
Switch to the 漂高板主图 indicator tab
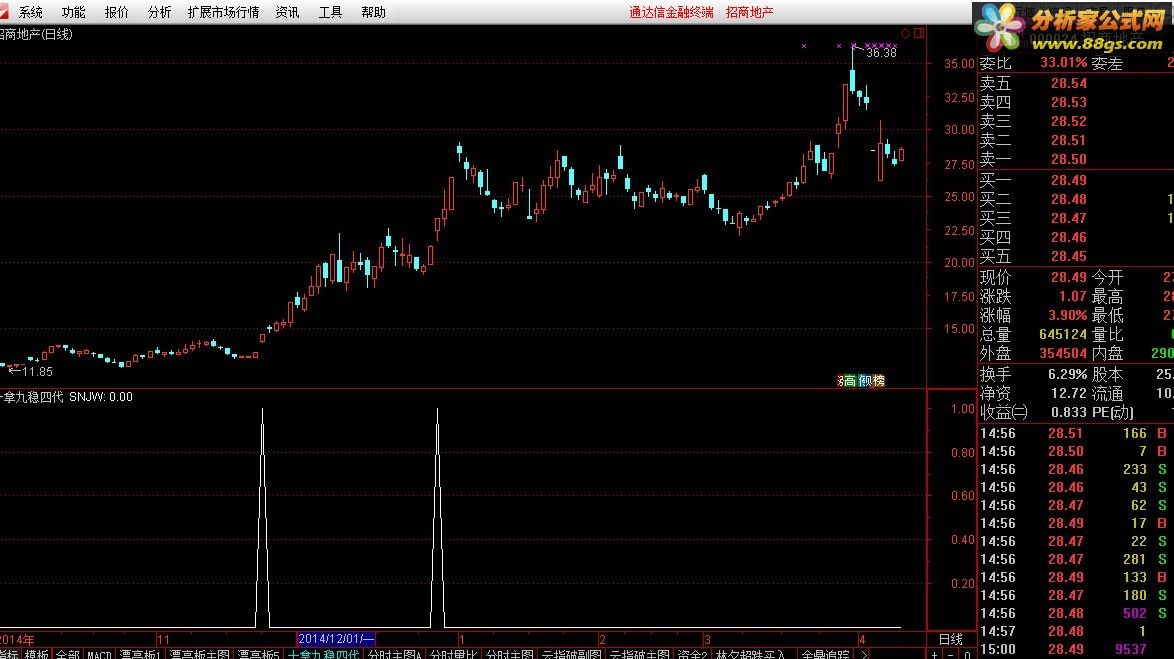[x=199, y=655]
